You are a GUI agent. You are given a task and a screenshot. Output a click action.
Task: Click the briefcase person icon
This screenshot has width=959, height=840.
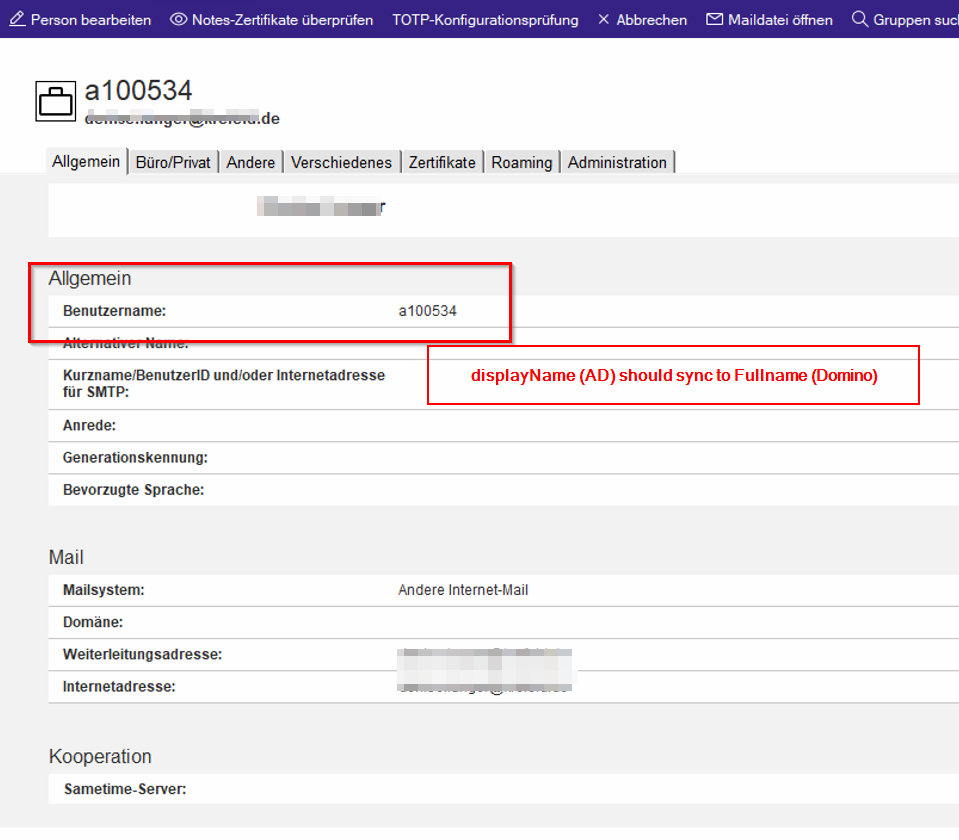[x=56, y=101]
